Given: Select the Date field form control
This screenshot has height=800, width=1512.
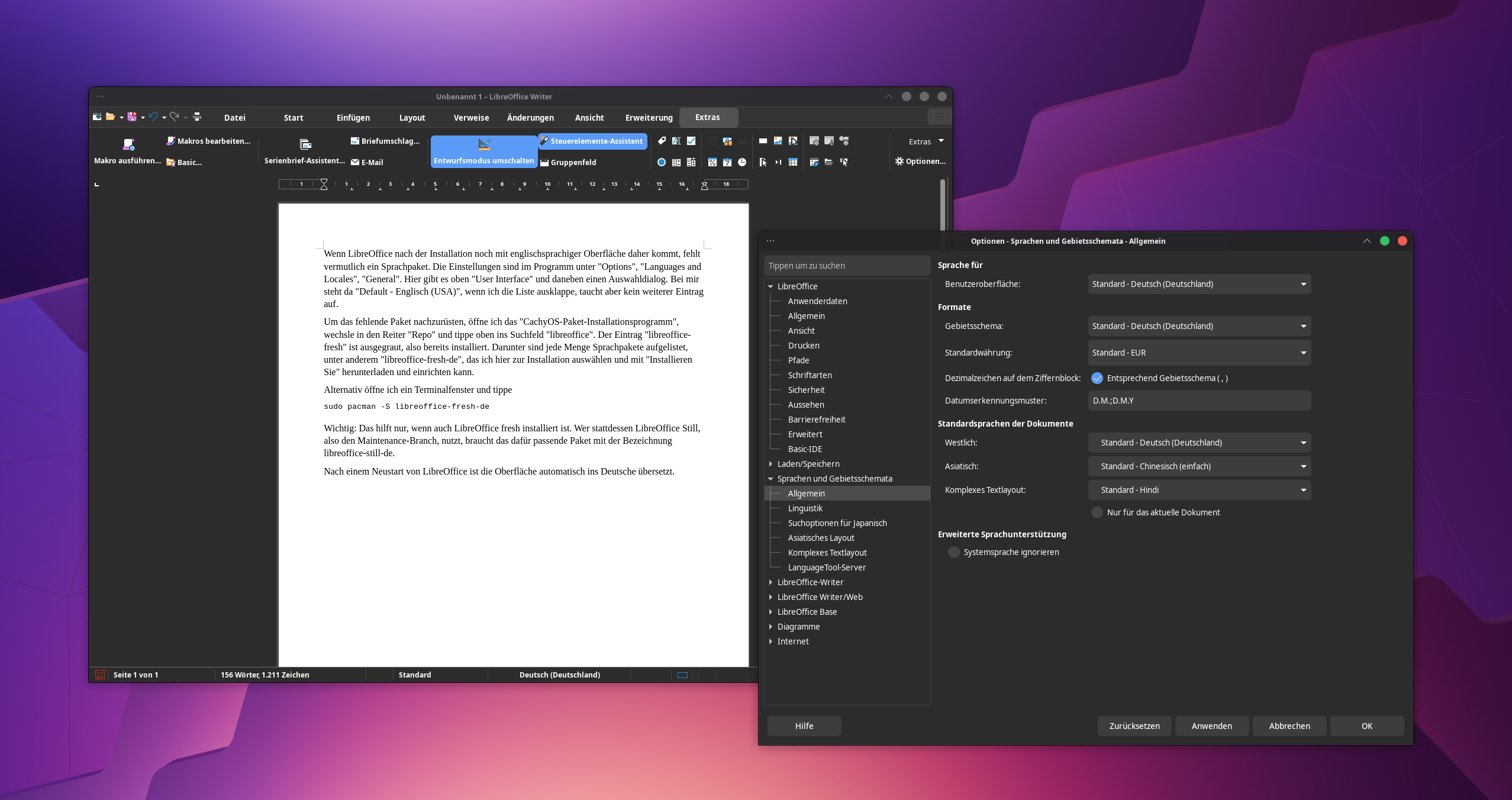Looking at the screenshot, I should pos(727,163).
